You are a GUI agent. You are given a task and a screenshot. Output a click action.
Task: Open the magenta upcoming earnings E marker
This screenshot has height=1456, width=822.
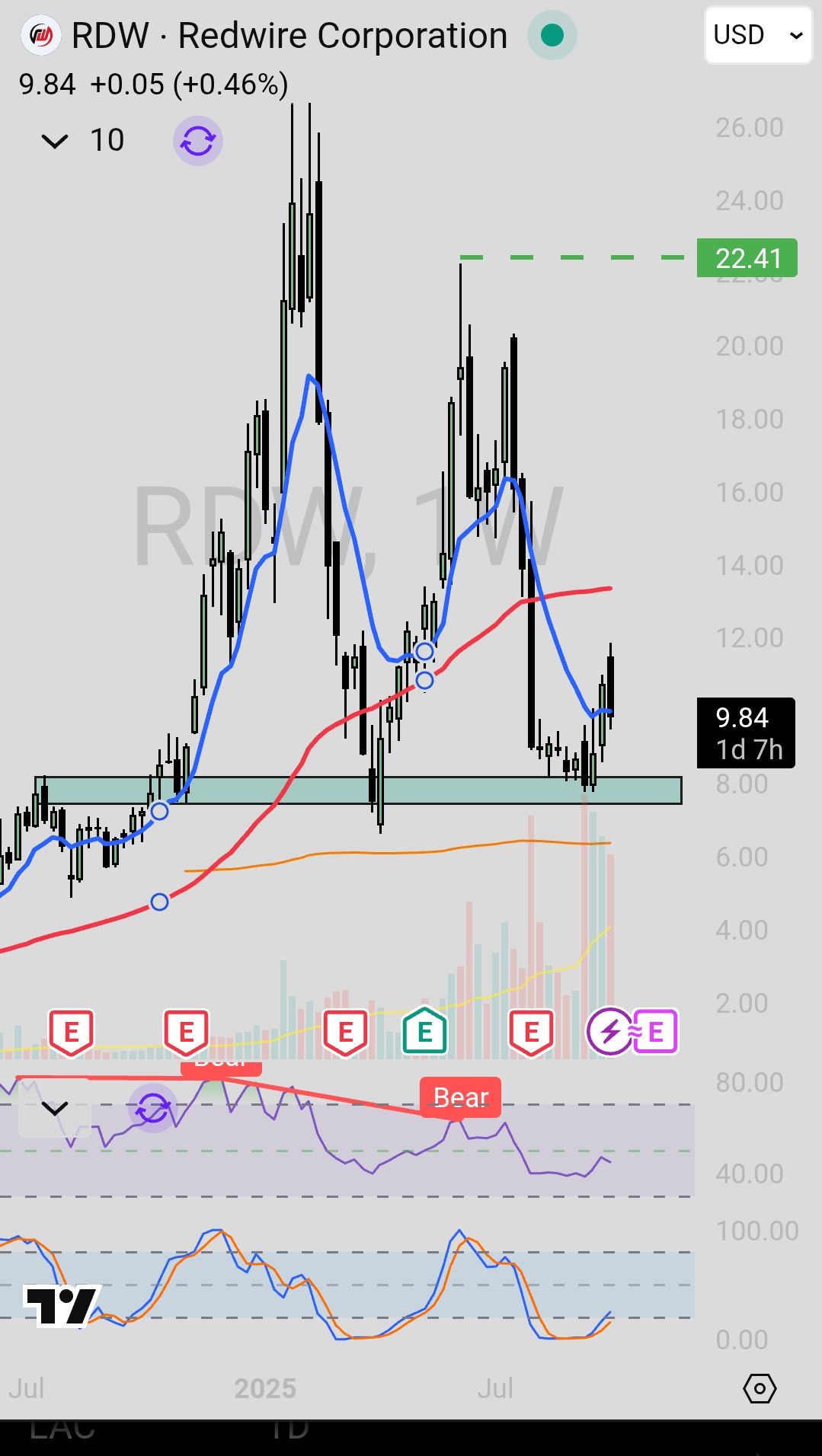click(655, 1032)
